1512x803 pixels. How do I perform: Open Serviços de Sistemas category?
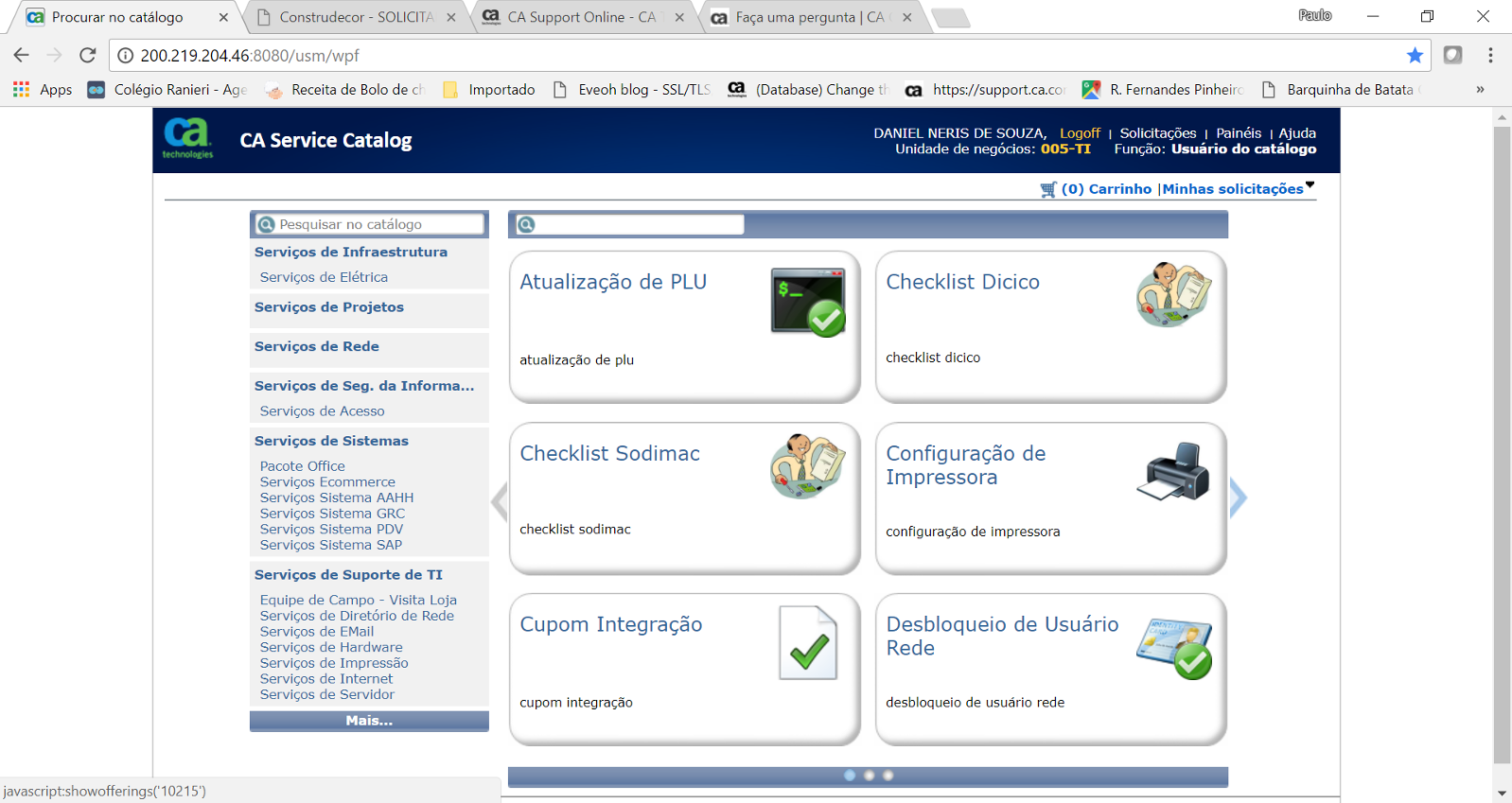click(331, 441)
